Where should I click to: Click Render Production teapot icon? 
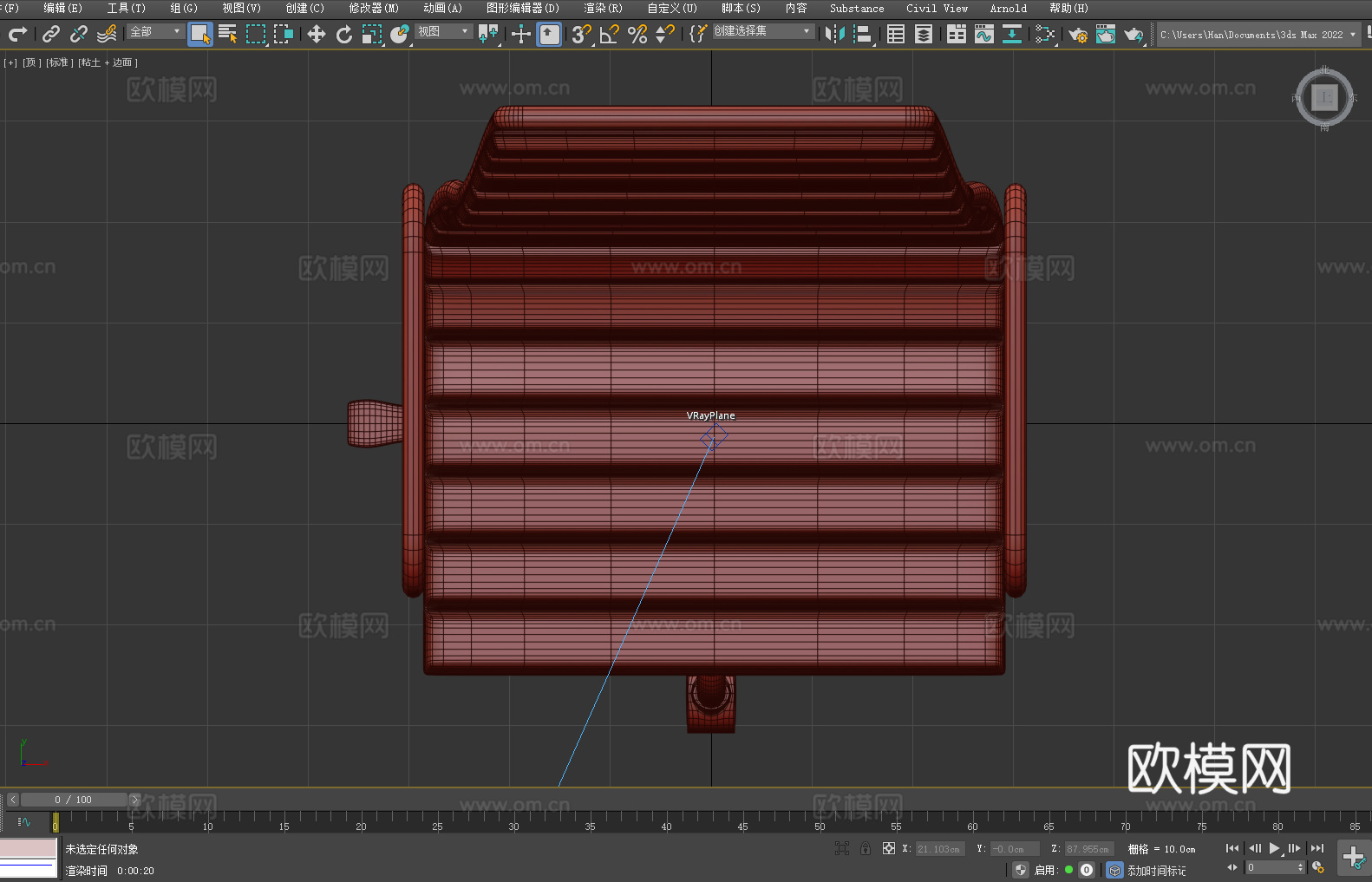[1134, 34]
